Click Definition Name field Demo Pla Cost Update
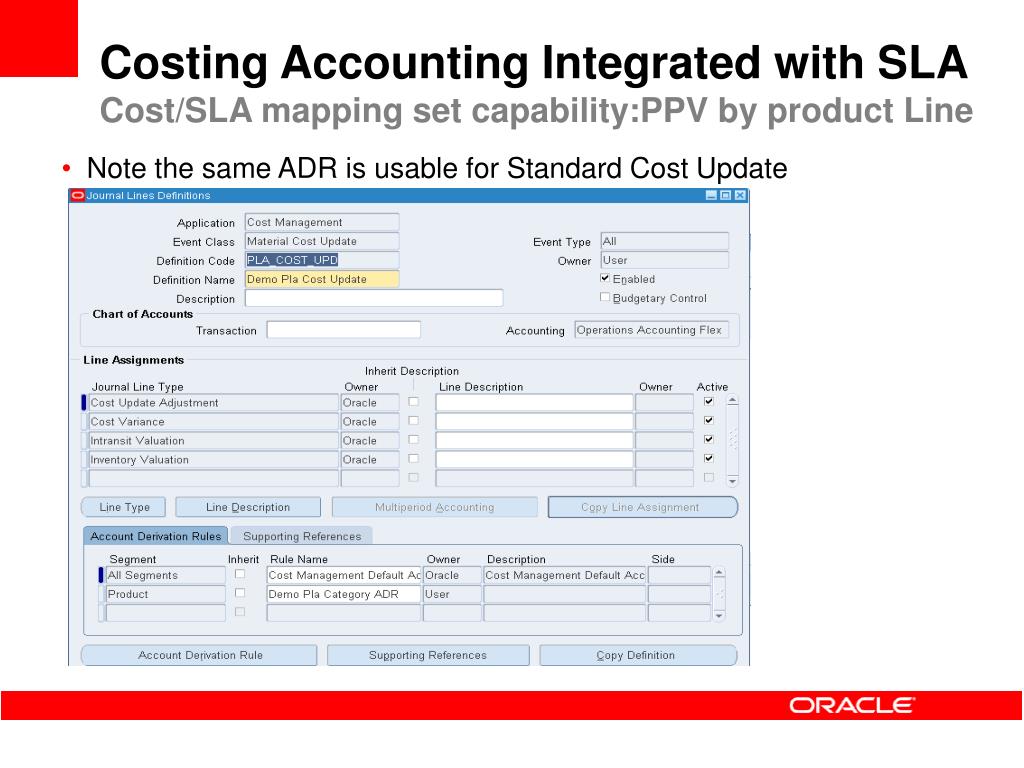 (x=322, y=280)
